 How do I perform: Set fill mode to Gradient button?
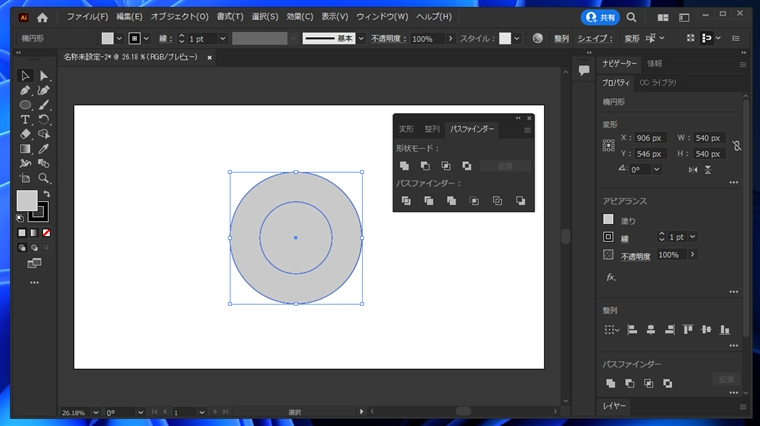click(x=34, y=233)
